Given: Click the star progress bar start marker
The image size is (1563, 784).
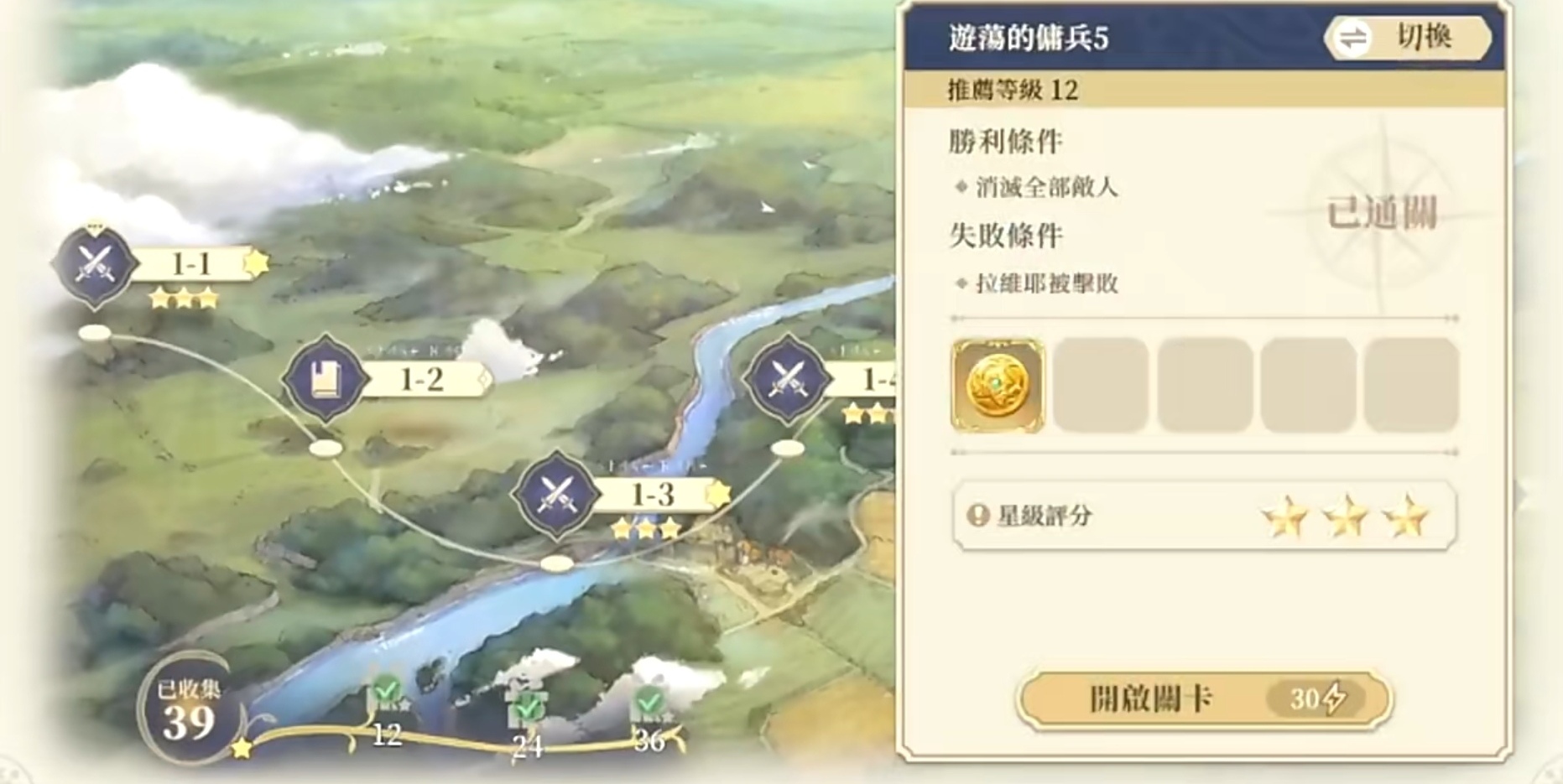Looking at the screenshot, I should [x=242, y=747].
